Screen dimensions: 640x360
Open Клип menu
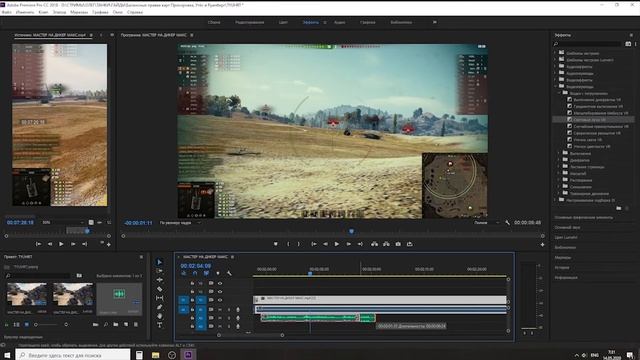coord(43,12)
